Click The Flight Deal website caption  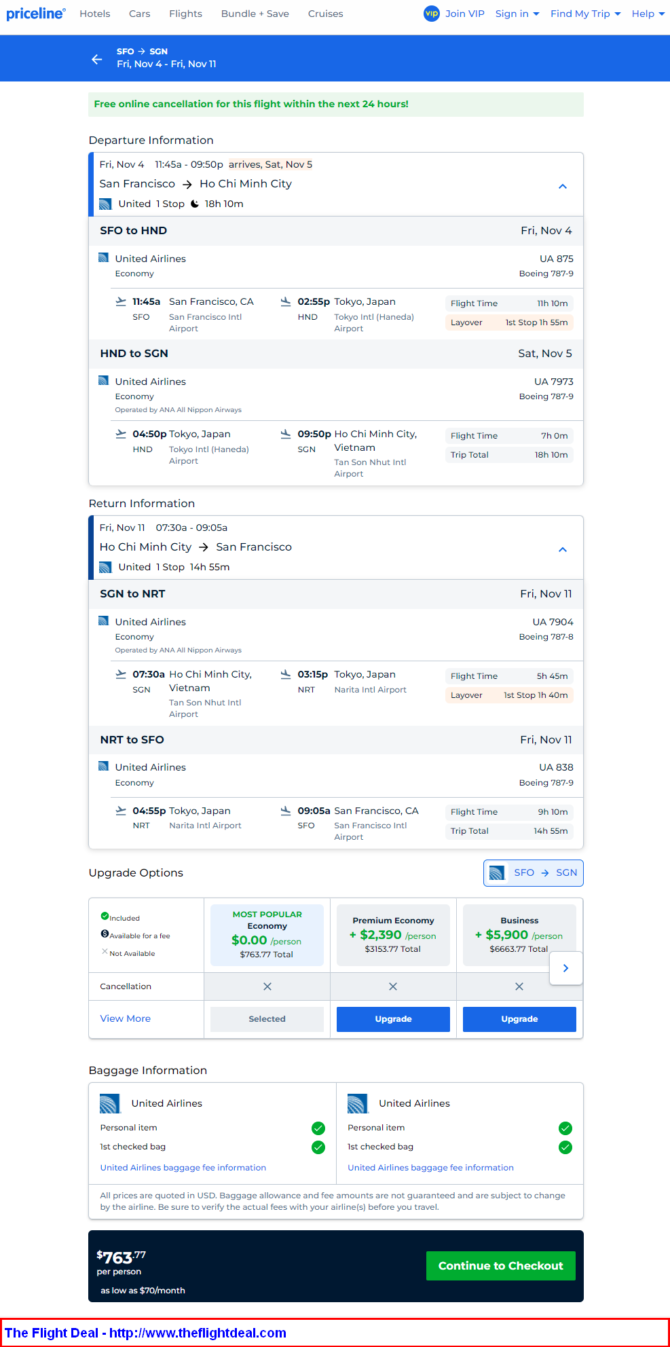(x=146, y=1333)
